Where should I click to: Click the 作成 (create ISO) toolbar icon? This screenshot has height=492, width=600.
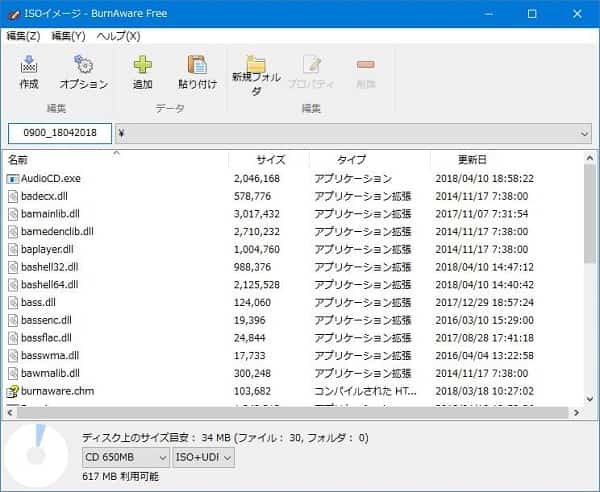29,64
